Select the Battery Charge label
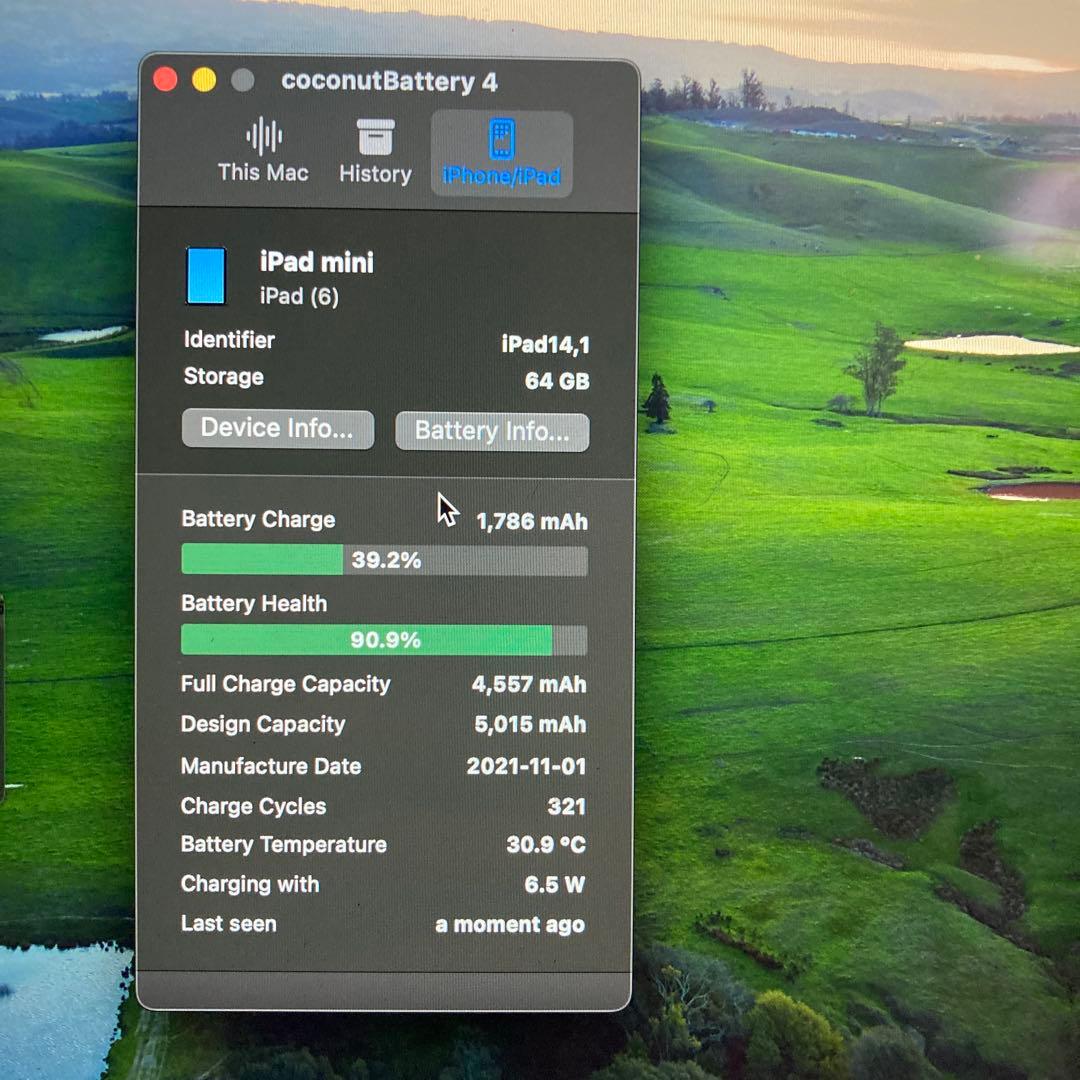The width and height of the screenshot is (1080, 1080). 257,520
